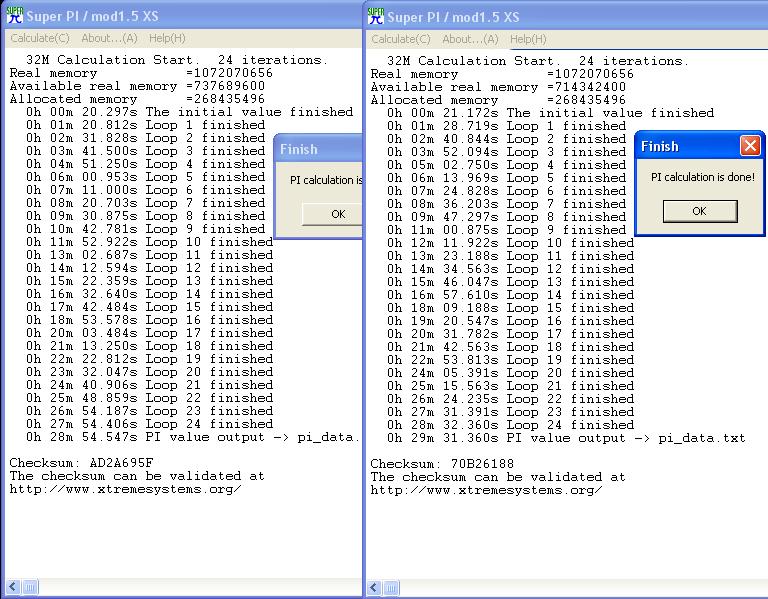The image size is (768, 599).
Task: Click '32M Calculation Start' line in left window
Action: click(x=176, y=60)
